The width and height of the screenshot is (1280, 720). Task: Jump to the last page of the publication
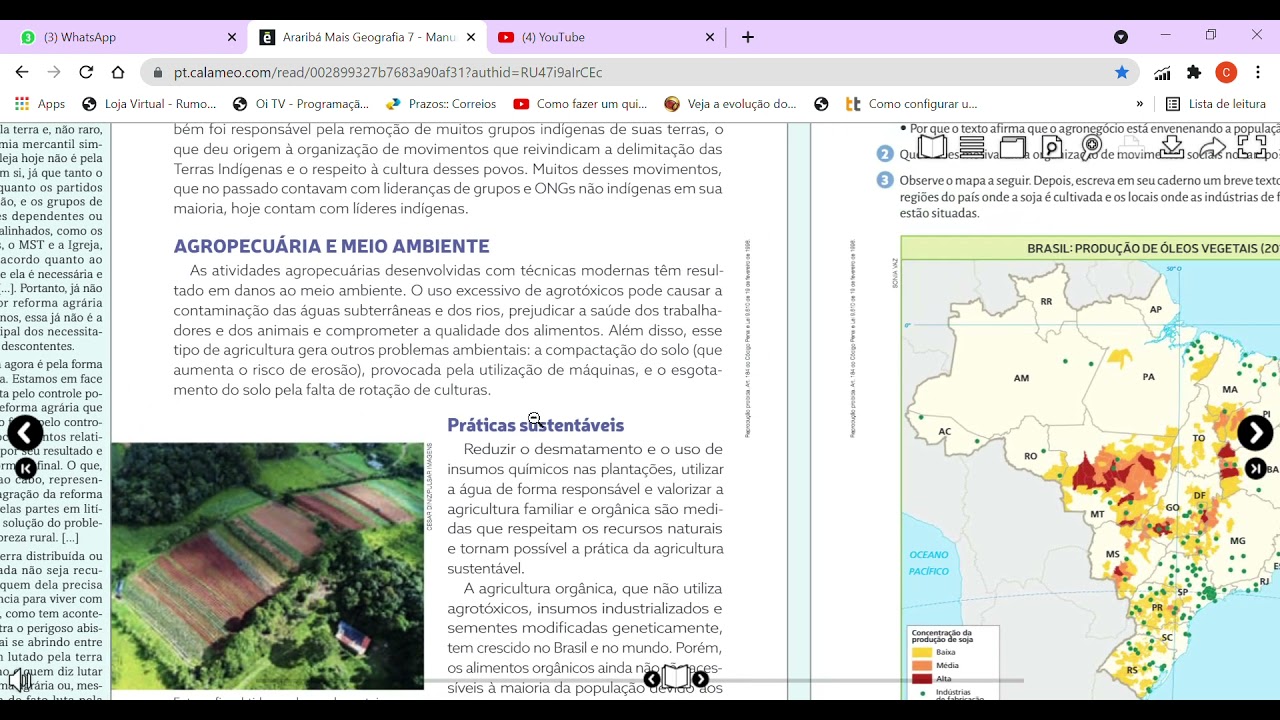pyautogui.click(x=1255, y=469)
